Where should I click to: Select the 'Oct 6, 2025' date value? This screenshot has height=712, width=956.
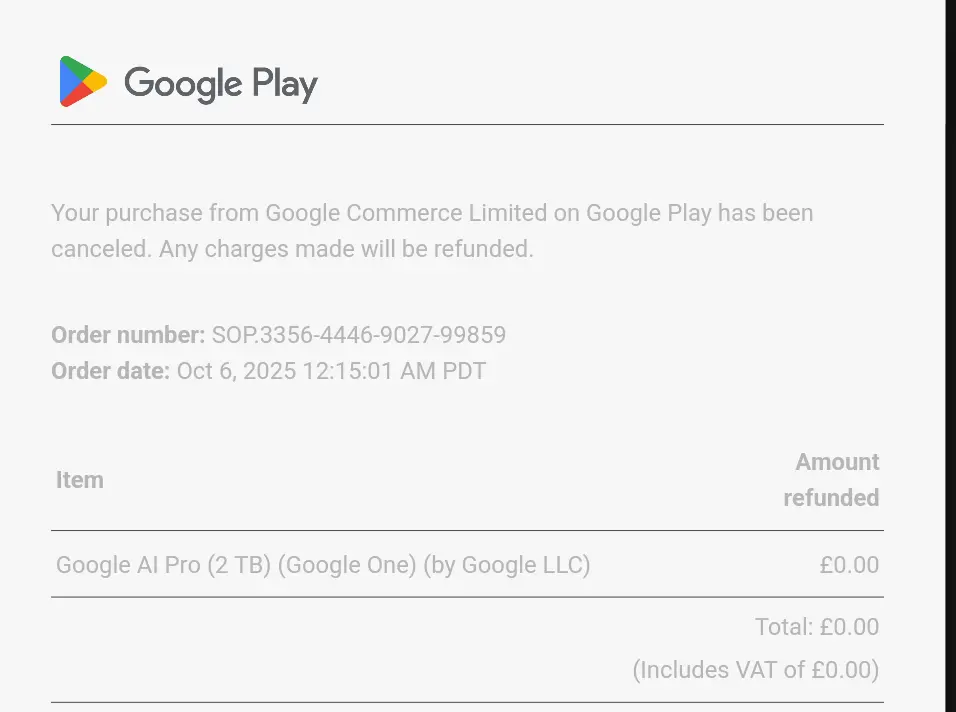[x=237, y=371]
